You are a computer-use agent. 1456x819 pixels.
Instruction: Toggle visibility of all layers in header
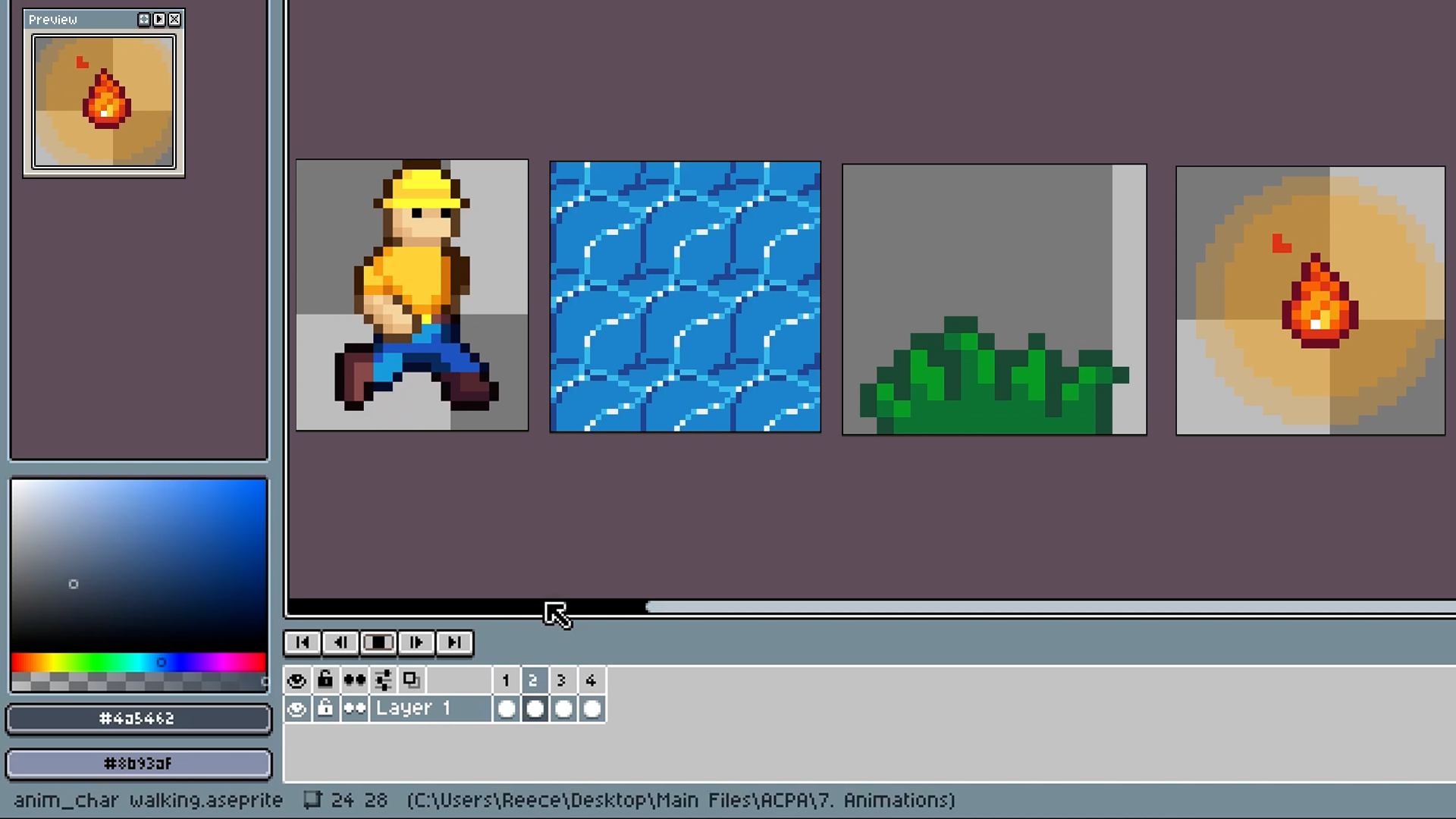[x=297, y=680]
